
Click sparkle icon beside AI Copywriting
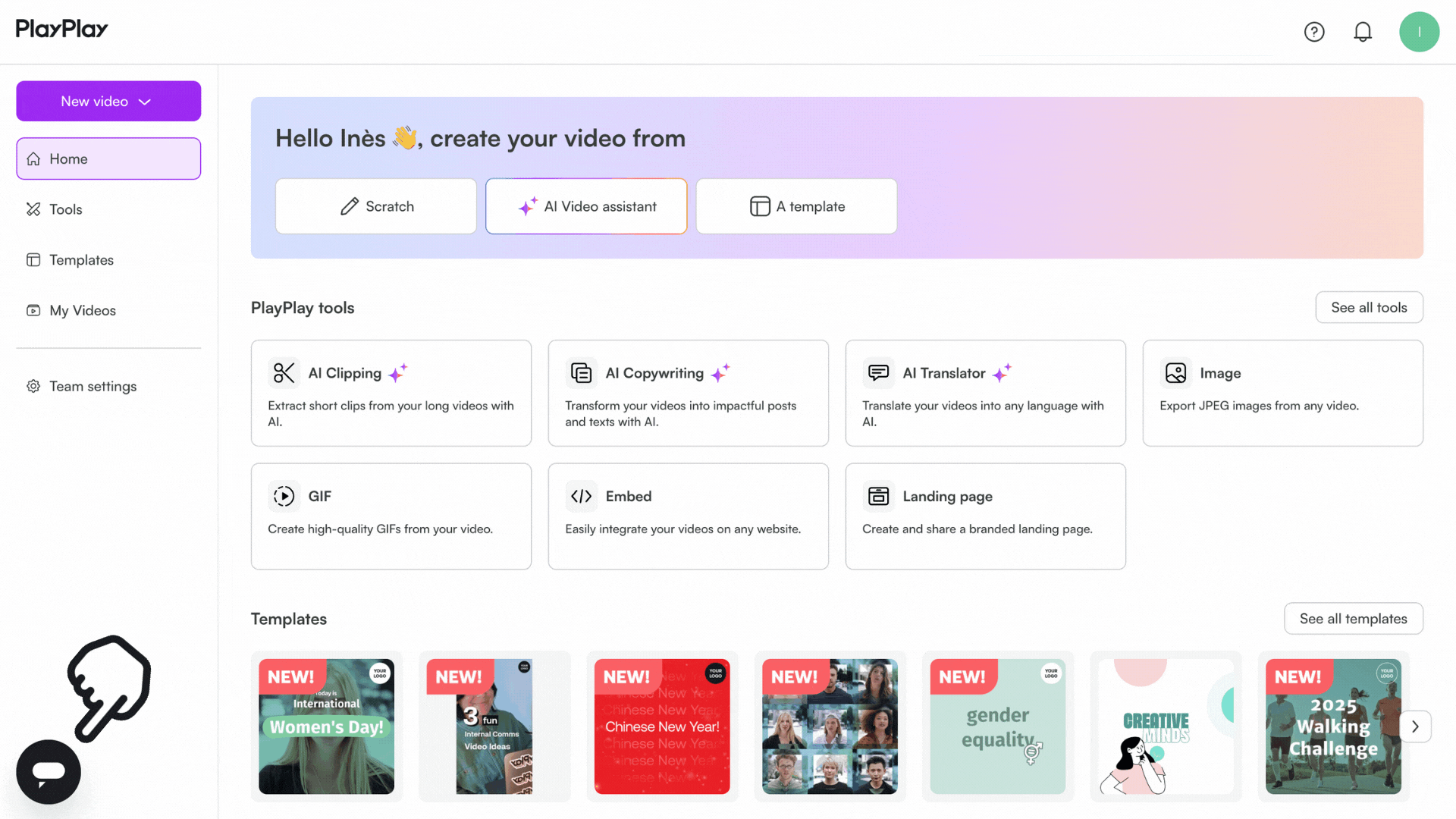tap(720, 372)
